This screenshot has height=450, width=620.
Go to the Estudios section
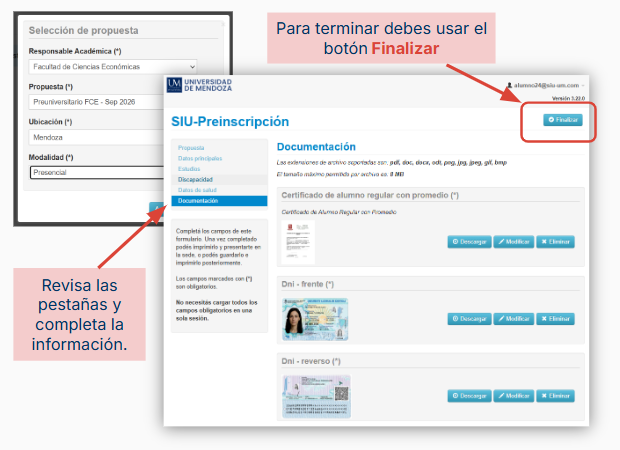(x=189, y=169)
